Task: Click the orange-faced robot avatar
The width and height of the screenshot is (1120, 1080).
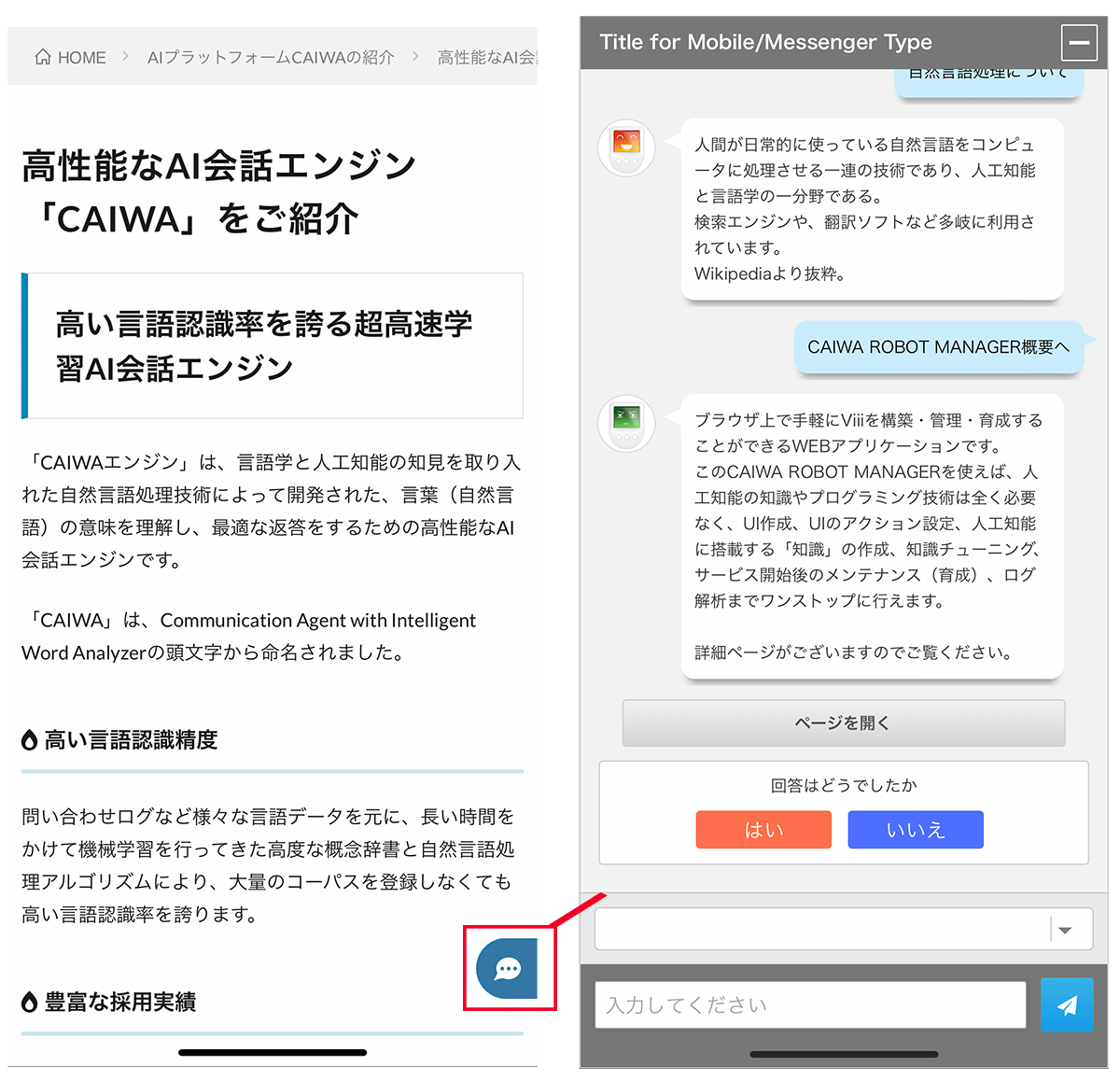Action: click(626, 147)
